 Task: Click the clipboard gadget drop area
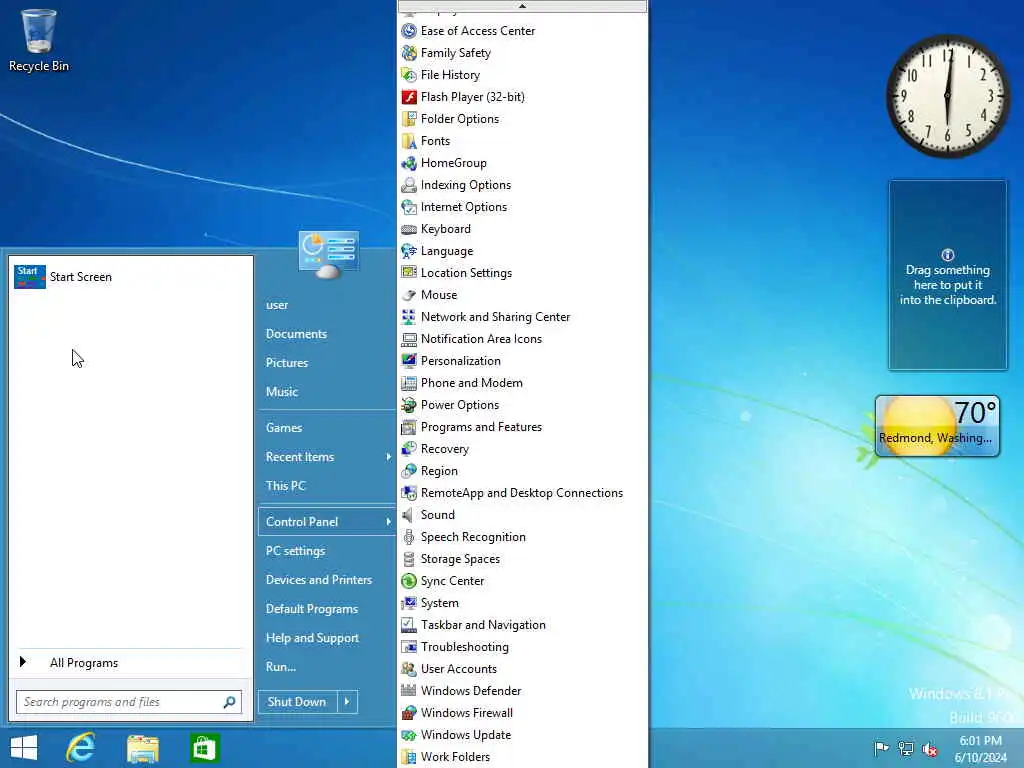point(948,275)
